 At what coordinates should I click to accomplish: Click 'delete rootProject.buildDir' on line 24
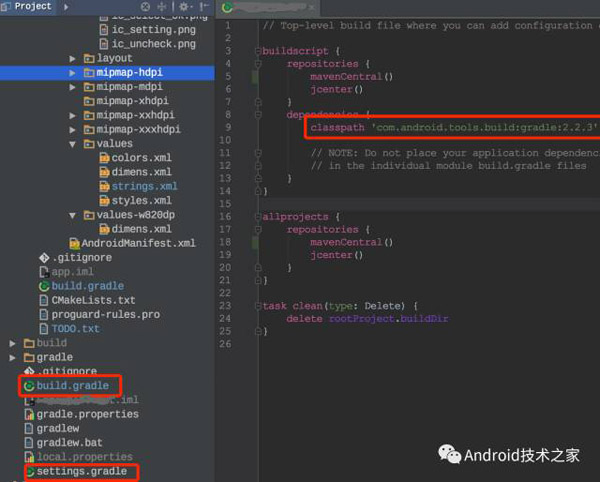point(367,319)
